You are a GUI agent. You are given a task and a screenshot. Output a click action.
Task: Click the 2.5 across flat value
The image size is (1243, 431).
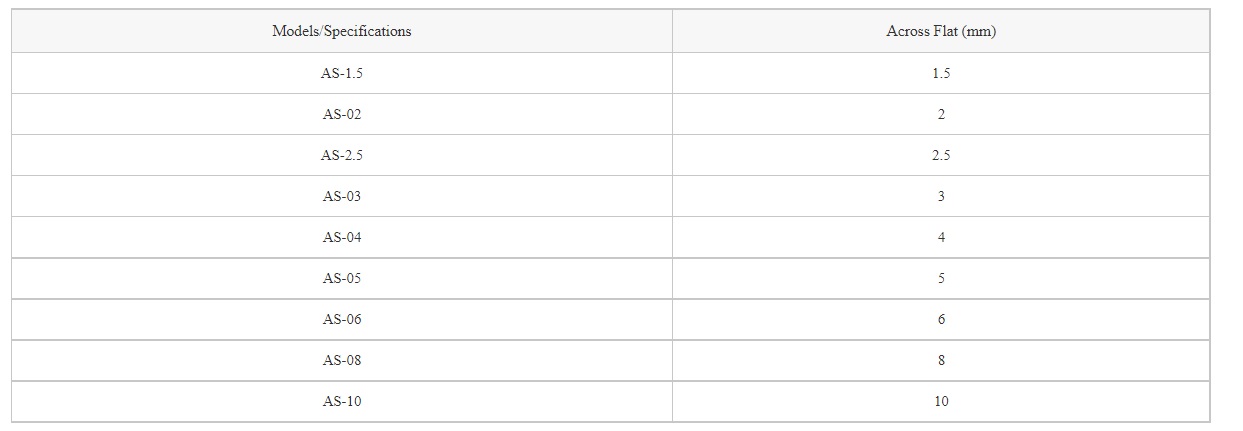point(941,155)
